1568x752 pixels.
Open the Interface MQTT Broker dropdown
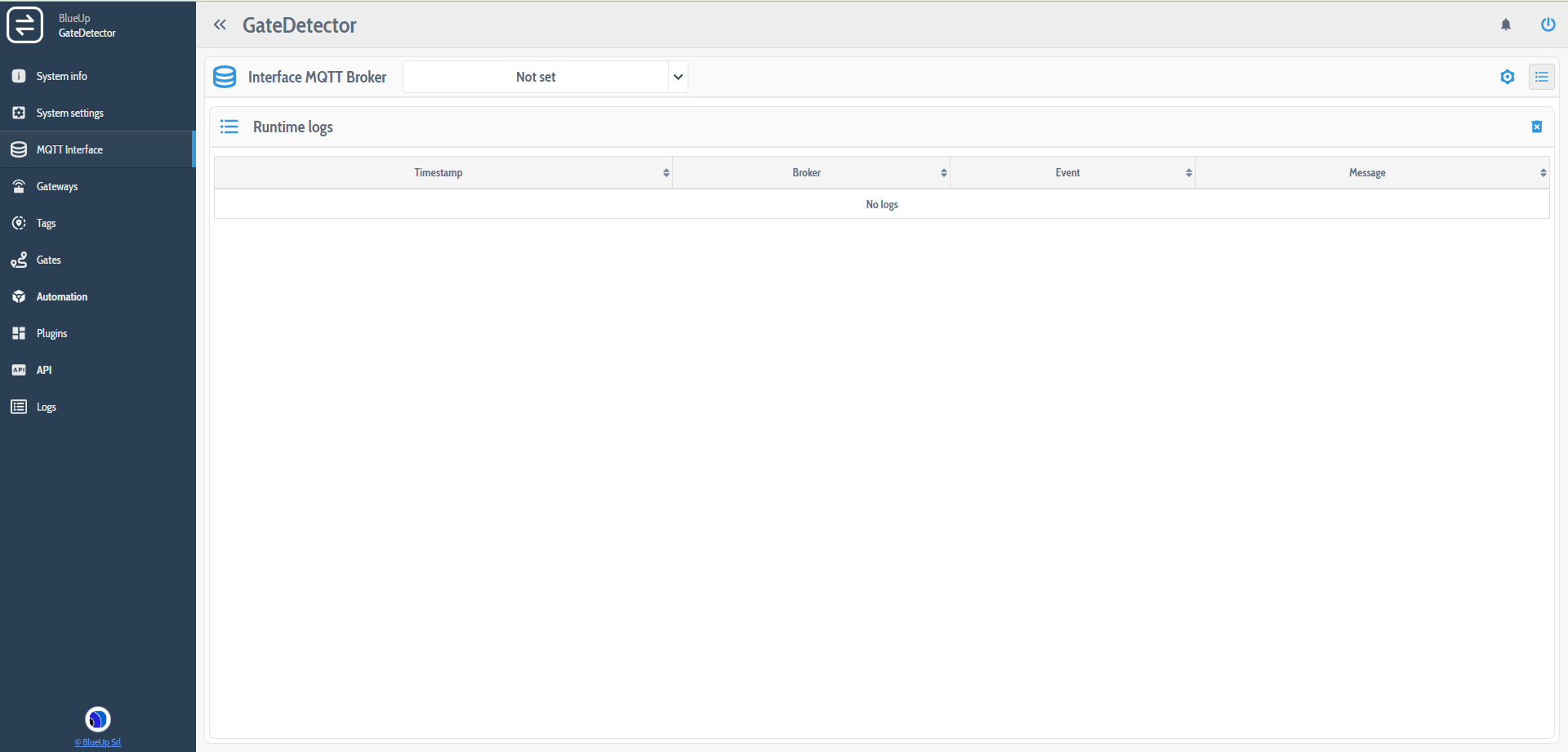[x=545, y=77]
